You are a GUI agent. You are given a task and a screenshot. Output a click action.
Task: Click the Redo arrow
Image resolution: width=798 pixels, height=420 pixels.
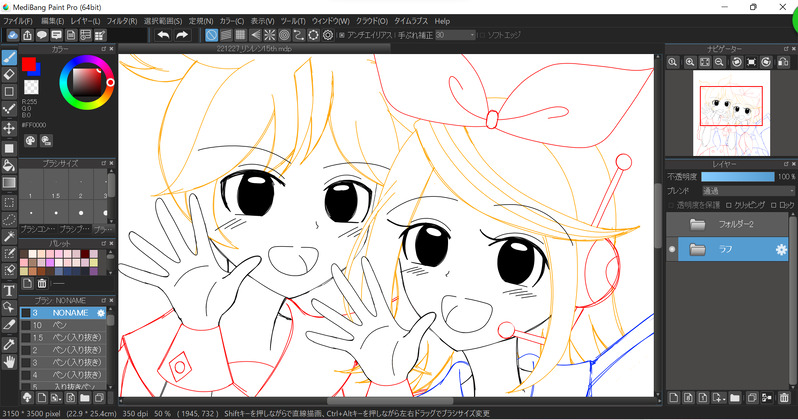(x=182, y=35)
